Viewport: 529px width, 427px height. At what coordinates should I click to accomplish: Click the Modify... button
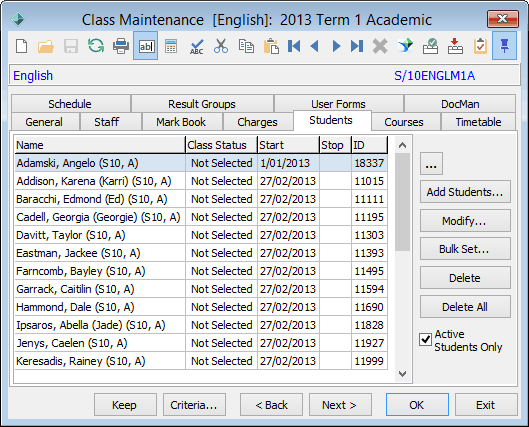(x=465, y=221)
